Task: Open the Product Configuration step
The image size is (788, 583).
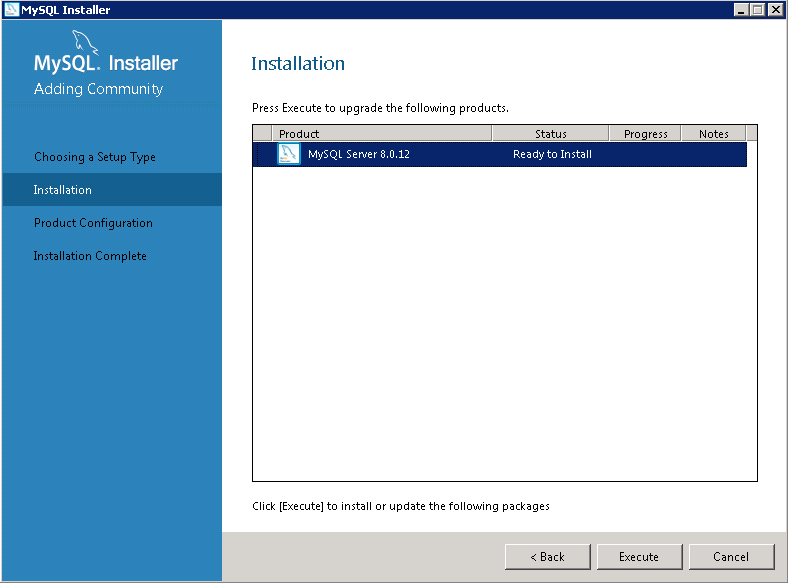Action: [93, 223]
